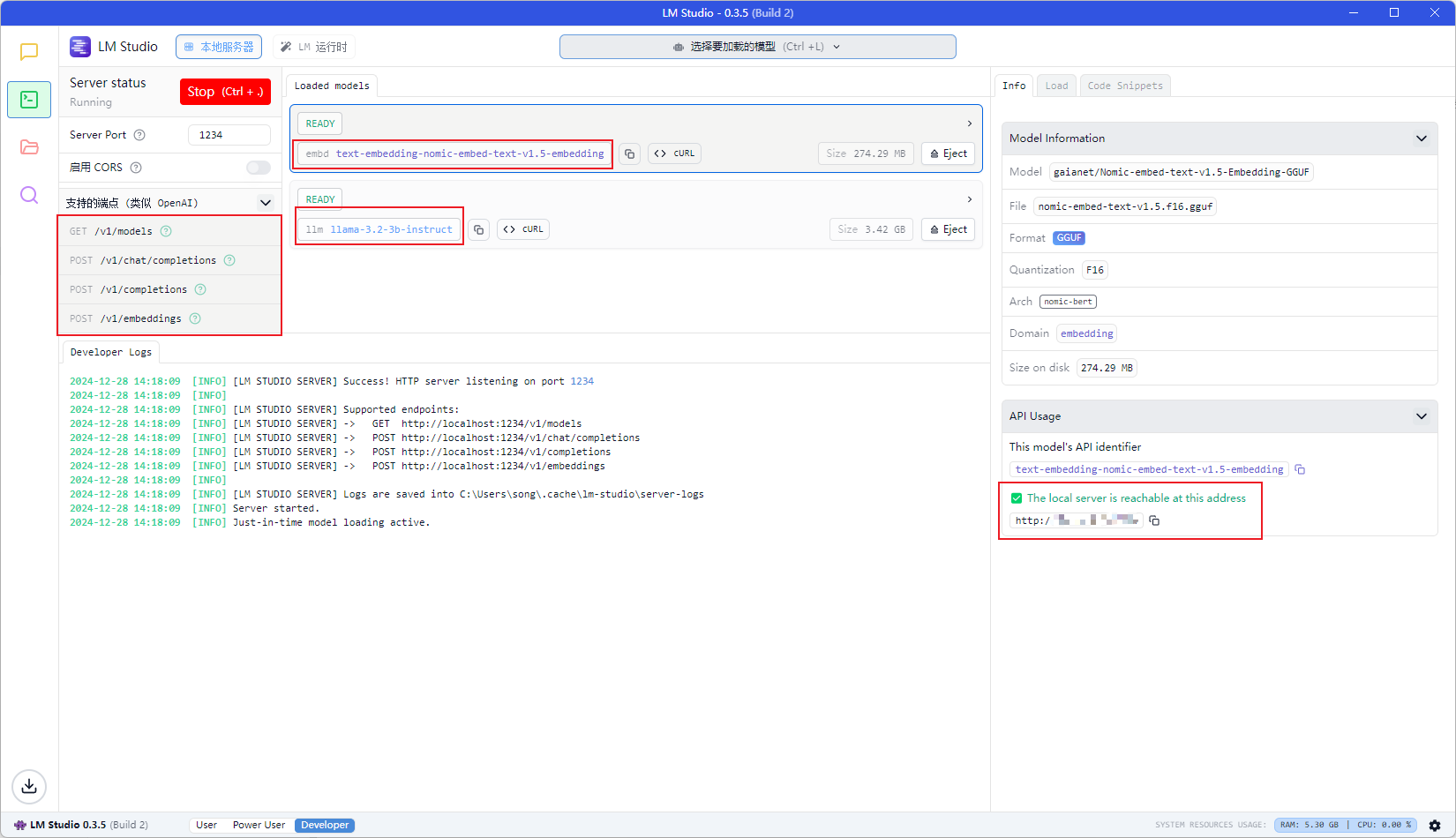Copy the API identifier in API Usage
Viewport: 1456px width, 838px height.
[1300, 469]
